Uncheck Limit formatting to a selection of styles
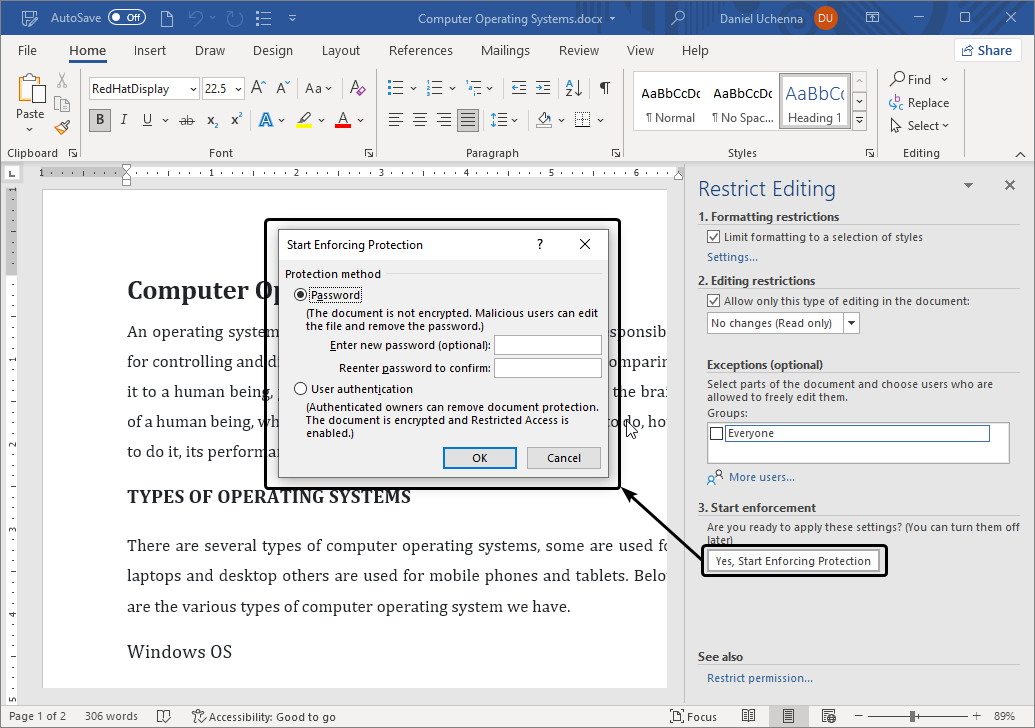This screenshot has width=1035, height=728. tap(714, 237)
